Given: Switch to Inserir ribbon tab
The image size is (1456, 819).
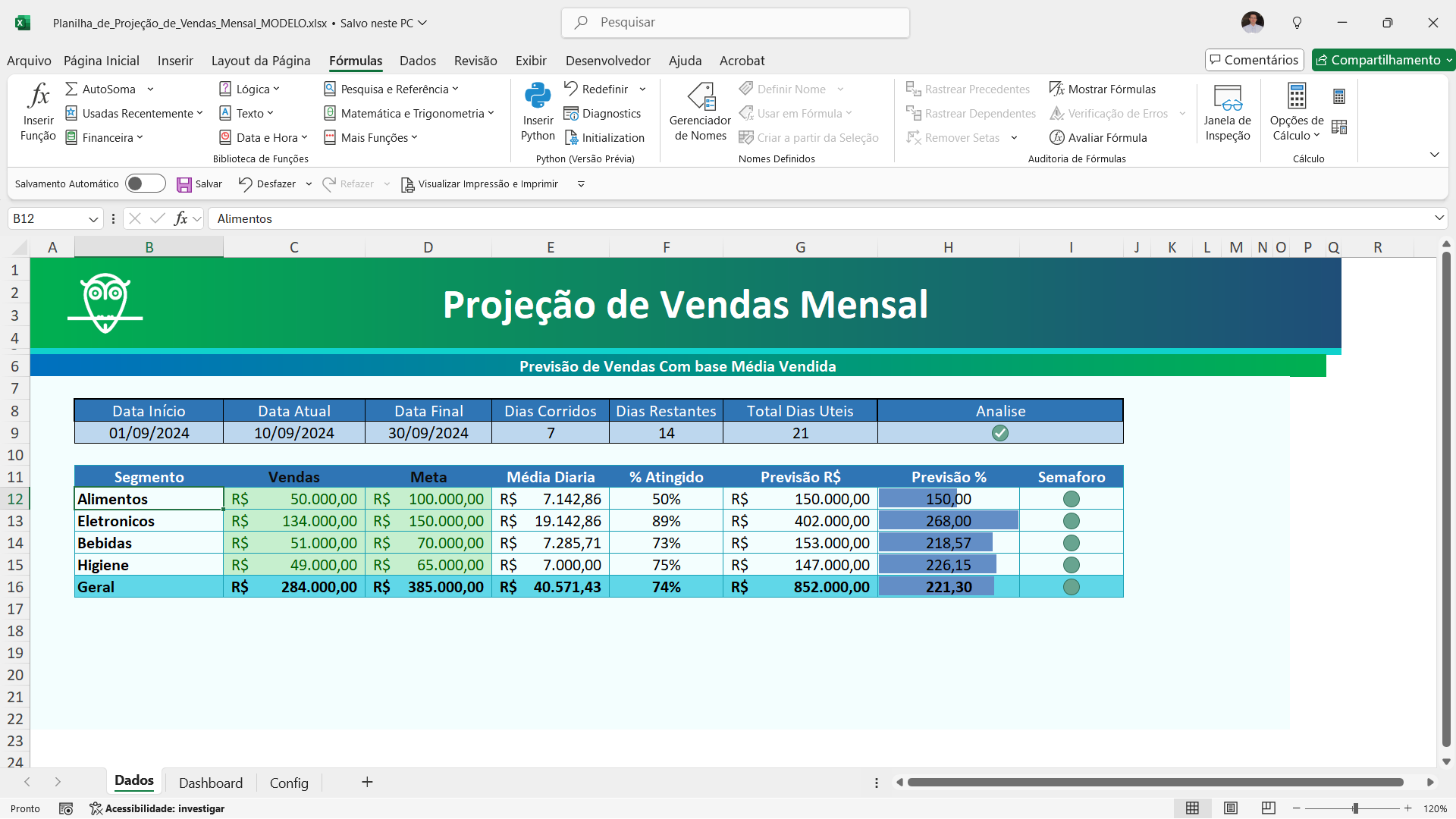Looking at the screenshot, I should (x=175, y=61).
